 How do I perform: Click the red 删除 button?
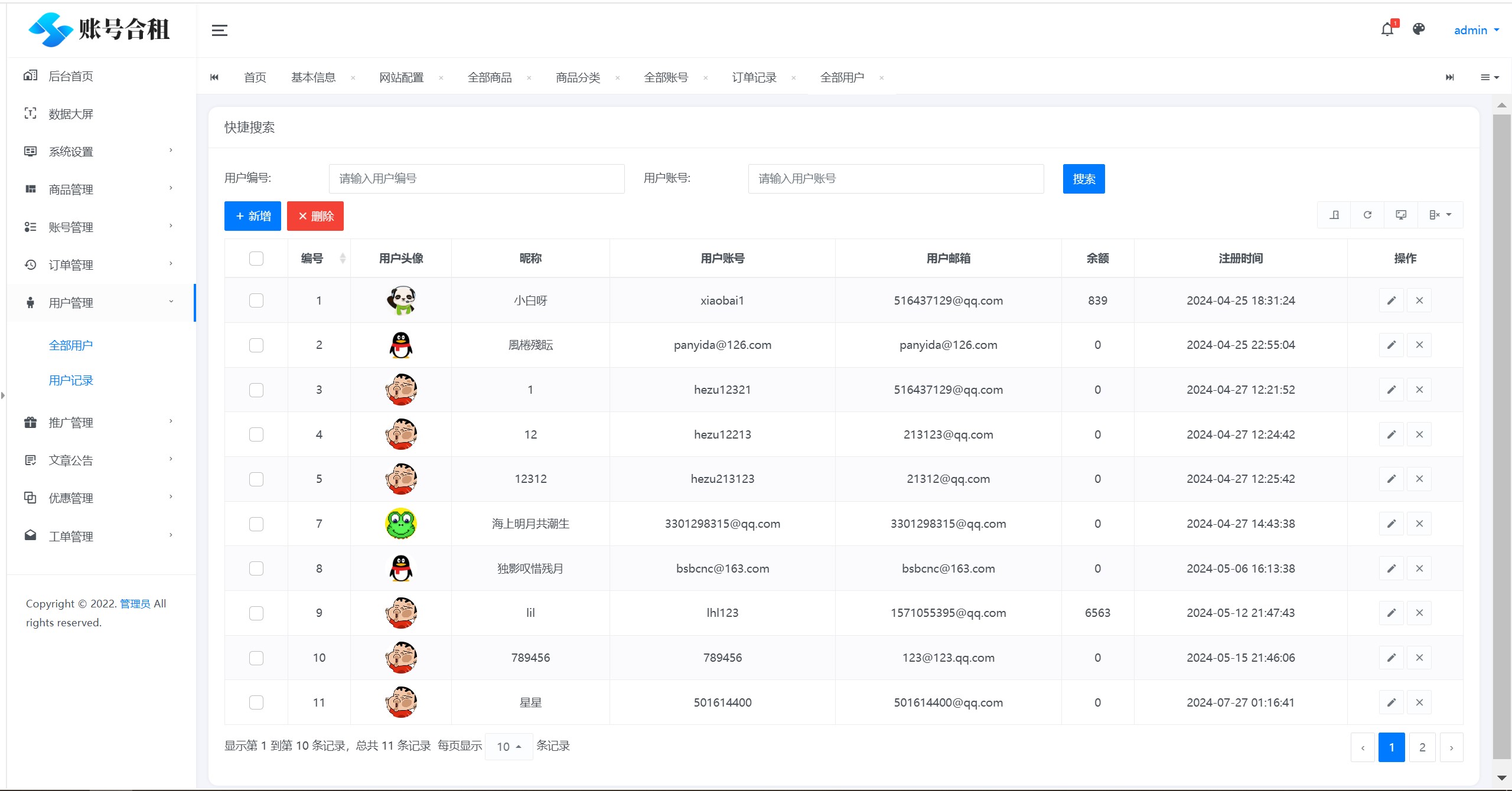[x=315, y=216]
